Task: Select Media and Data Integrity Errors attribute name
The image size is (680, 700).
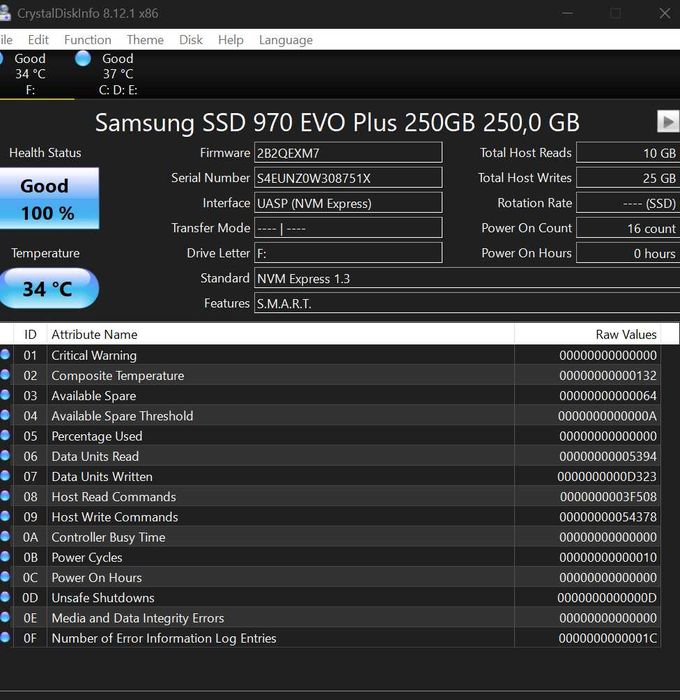Action: tap(138, 618)
